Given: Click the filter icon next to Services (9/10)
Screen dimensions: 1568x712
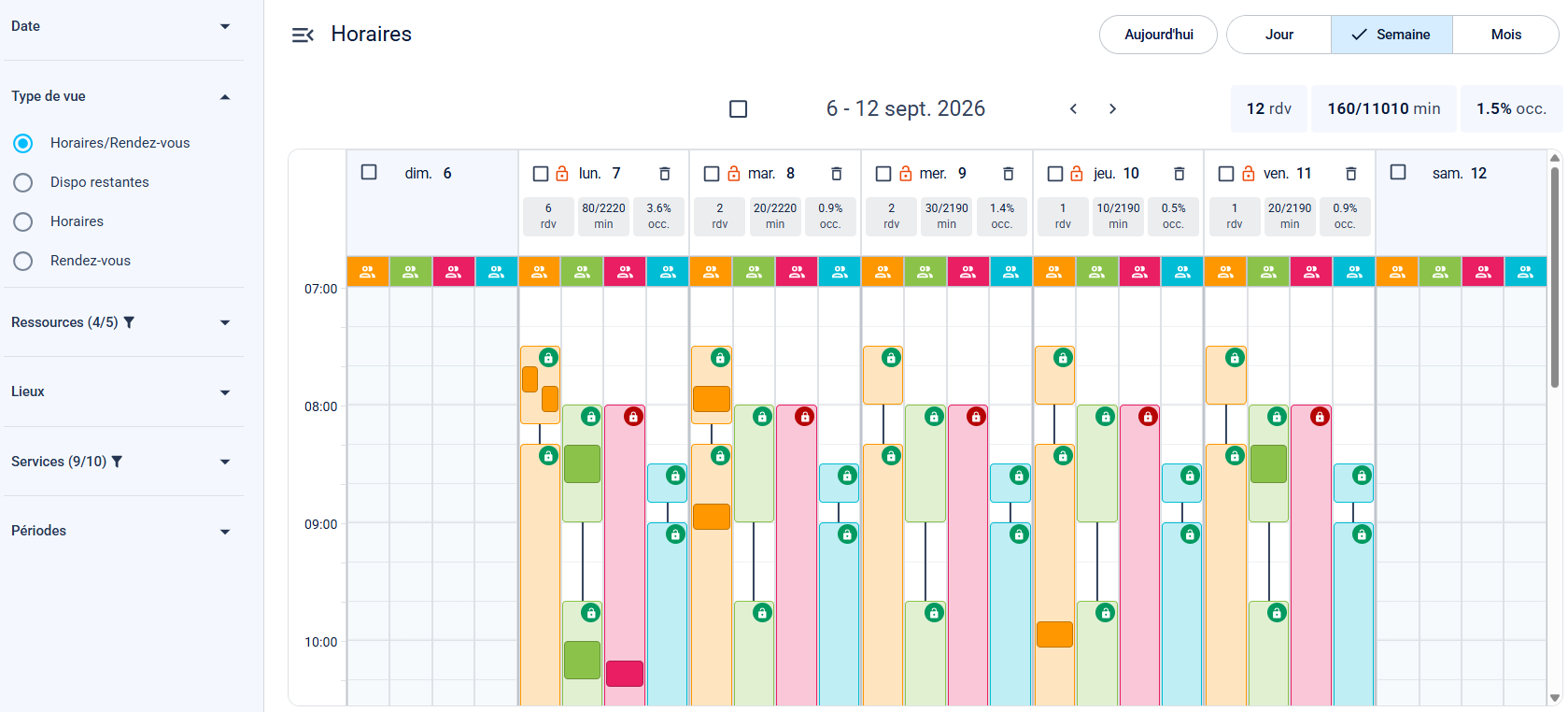Looking at the screenshot, I should (117, 462).
